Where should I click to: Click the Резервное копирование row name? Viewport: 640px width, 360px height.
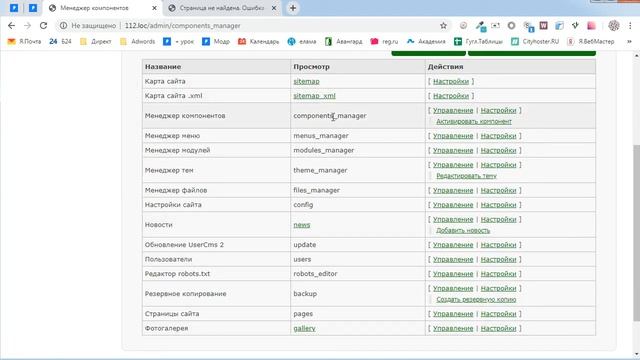point(185,293)
